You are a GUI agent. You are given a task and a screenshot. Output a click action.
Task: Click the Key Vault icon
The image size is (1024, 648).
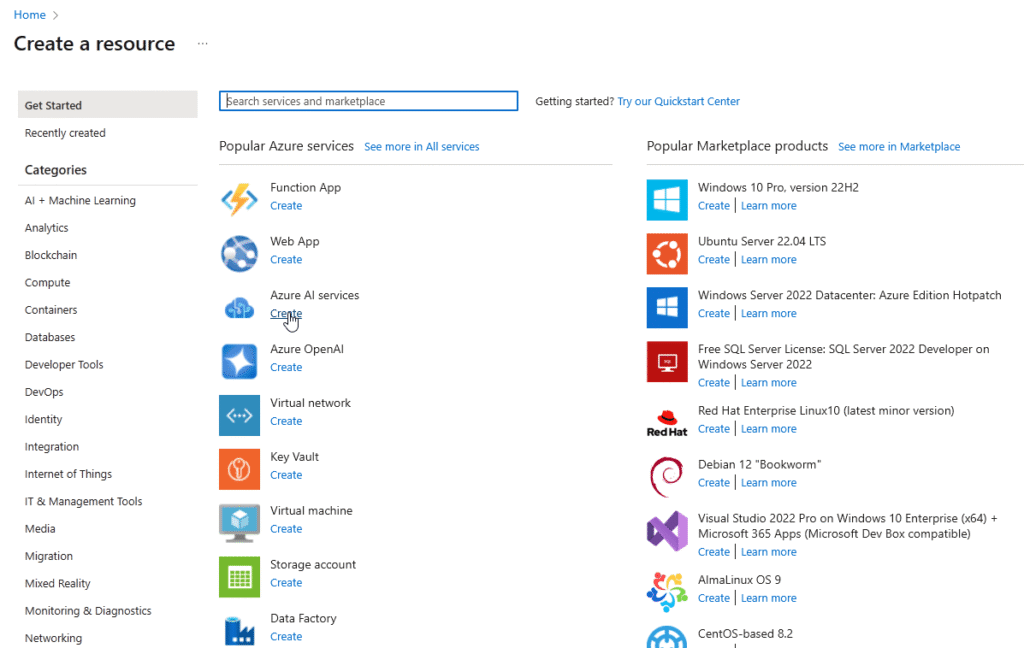[x=239, y=469]
